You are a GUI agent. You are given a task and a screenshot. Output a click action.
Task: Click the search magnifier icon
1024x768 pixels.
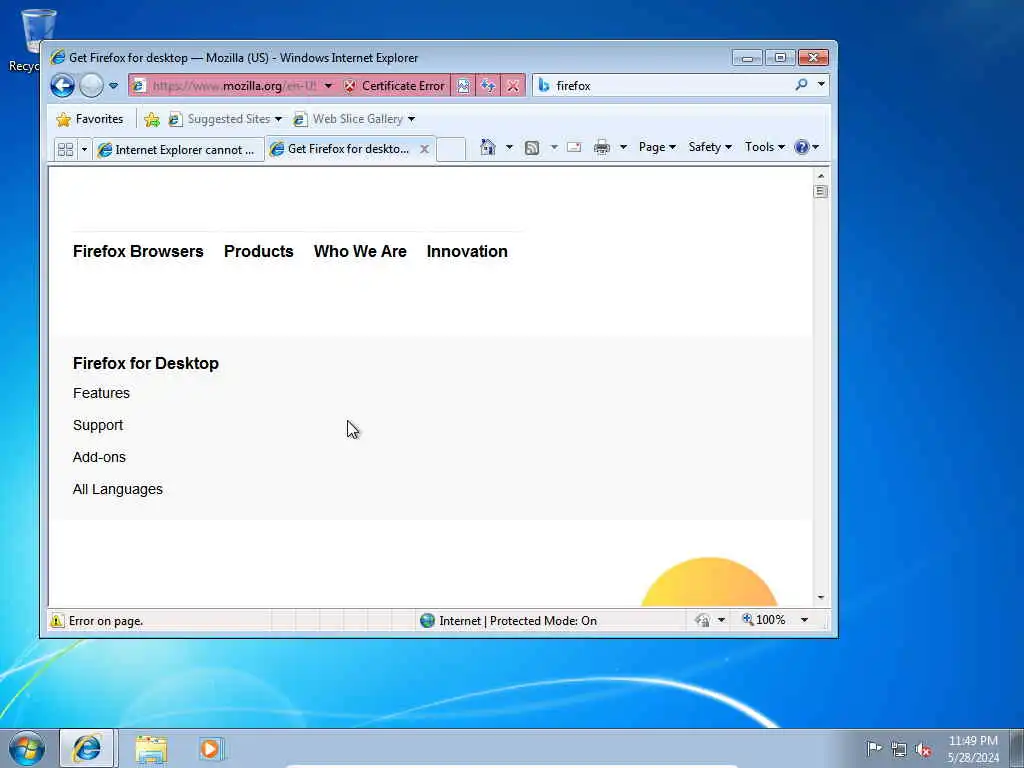(x=801, y=85)
